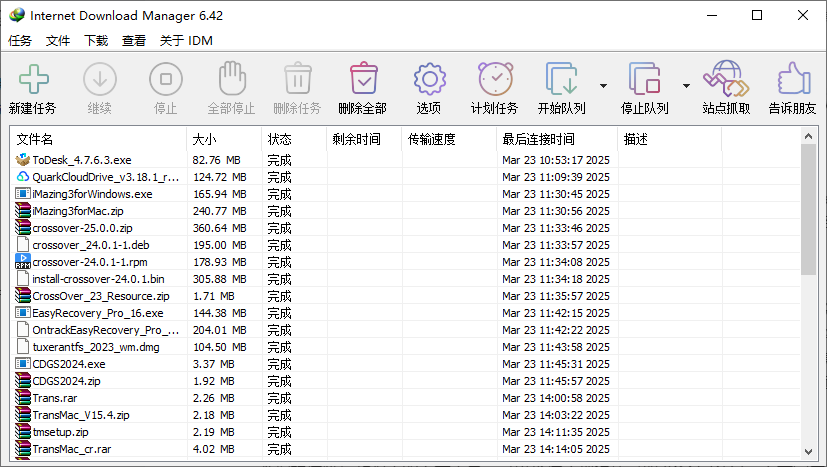Select TransMac_V15.4.zip file name
827x467 pixels.
coord(81,415)
